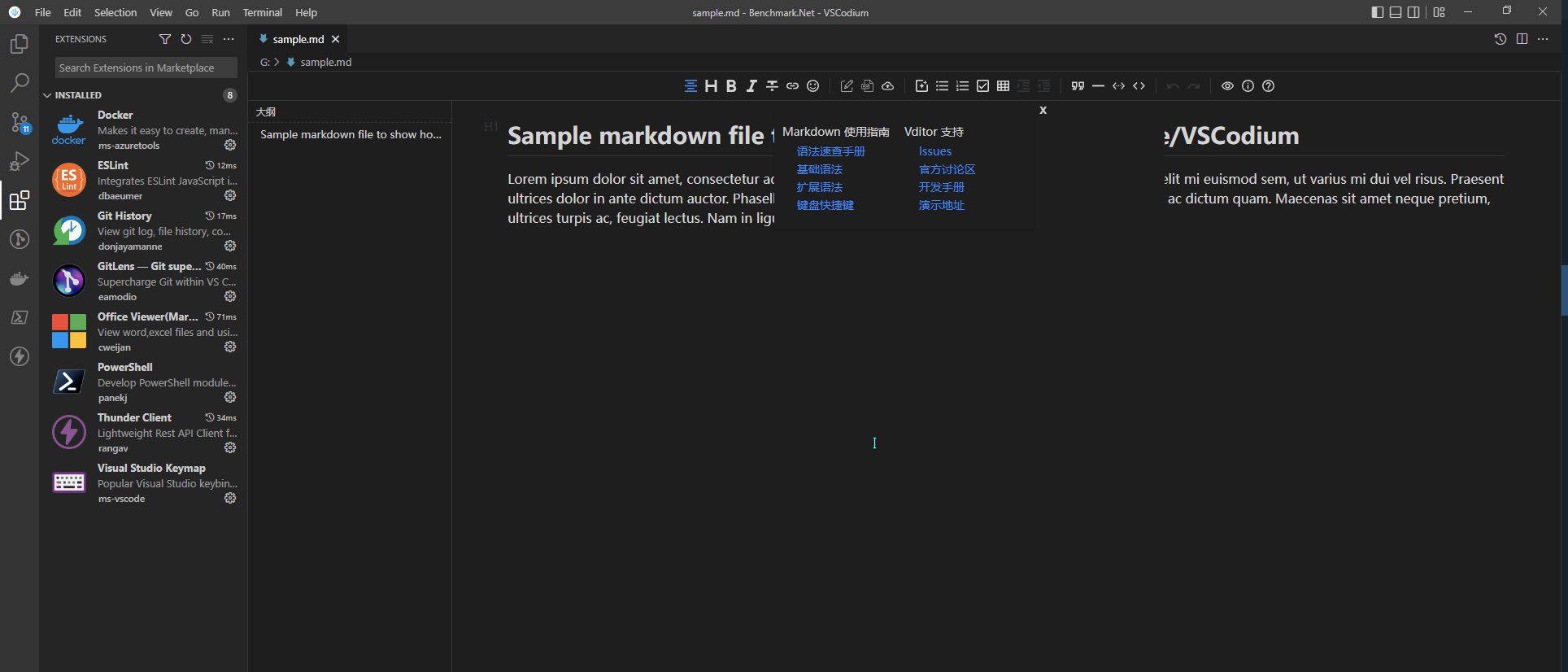The height and width of the screenshot is (672, 1568).
Task: Open the Explorer view in activity bar
Action: 20,44
